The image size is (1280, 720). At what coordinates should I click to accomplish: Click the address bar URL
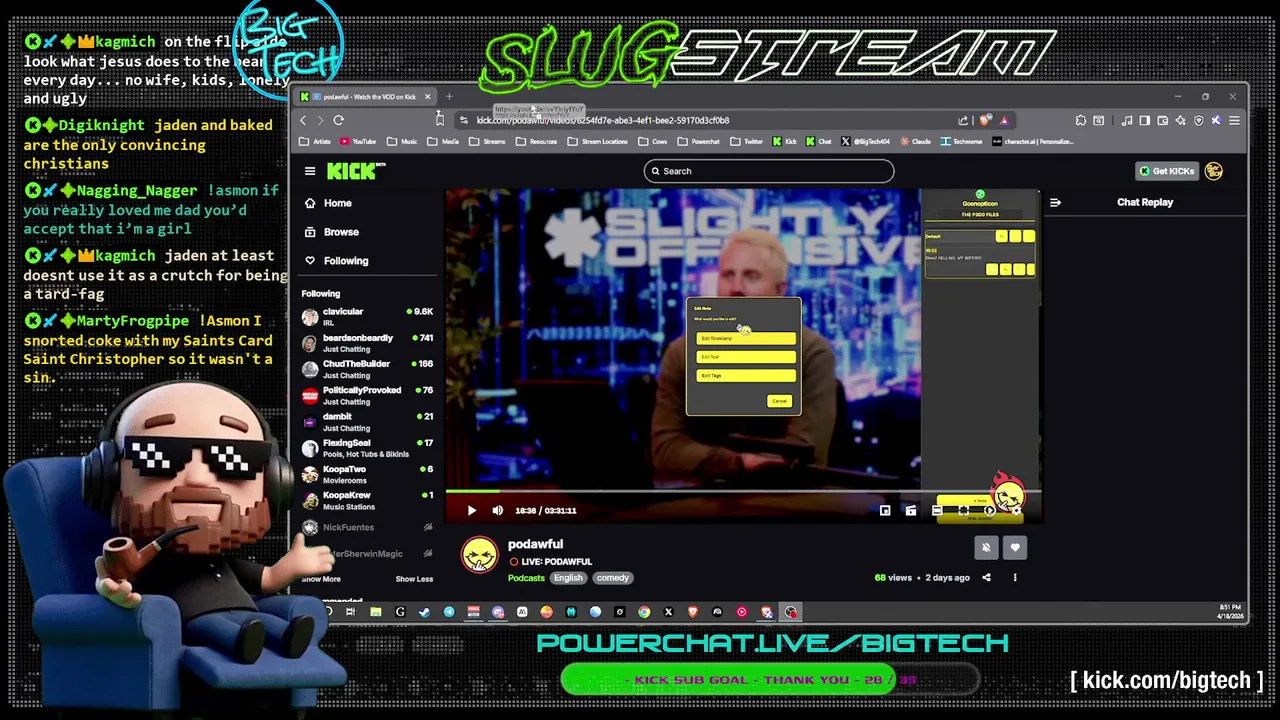(x=602, y=120)
